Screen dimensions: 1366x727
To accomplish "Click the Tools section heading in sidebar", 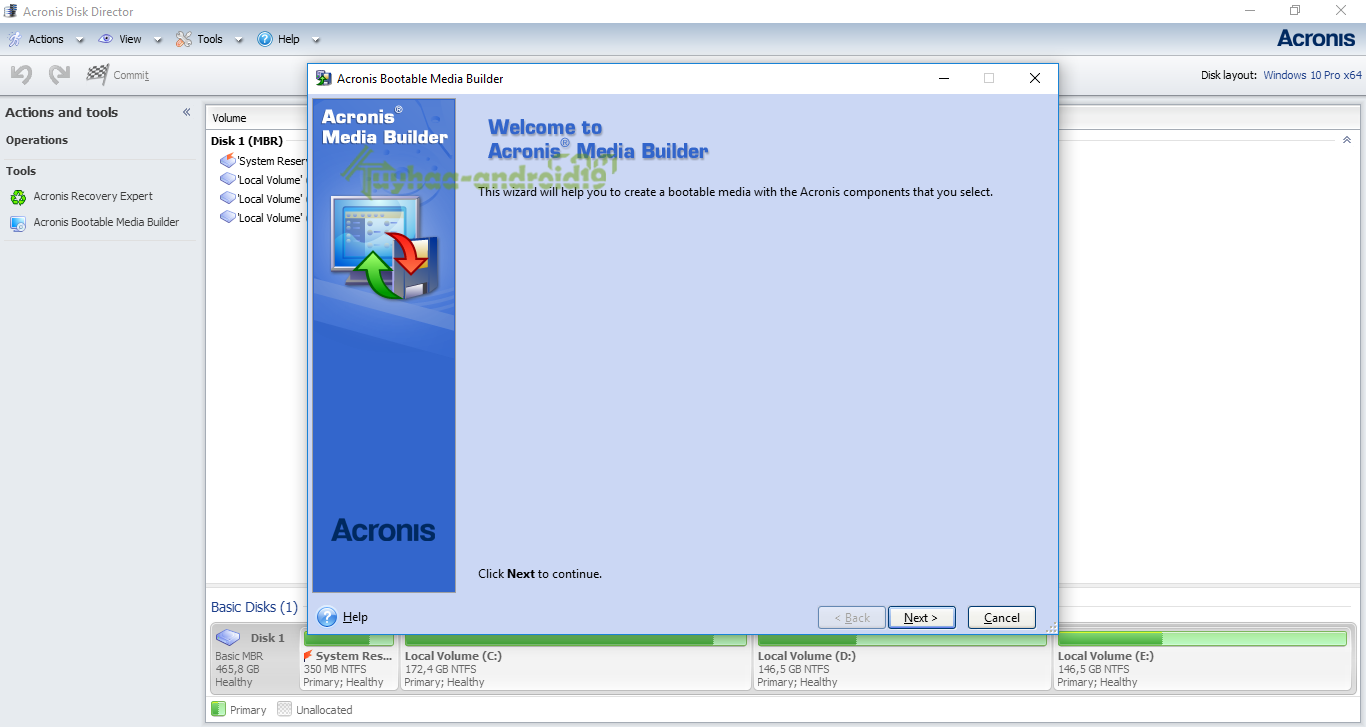I will click(21, 171).
